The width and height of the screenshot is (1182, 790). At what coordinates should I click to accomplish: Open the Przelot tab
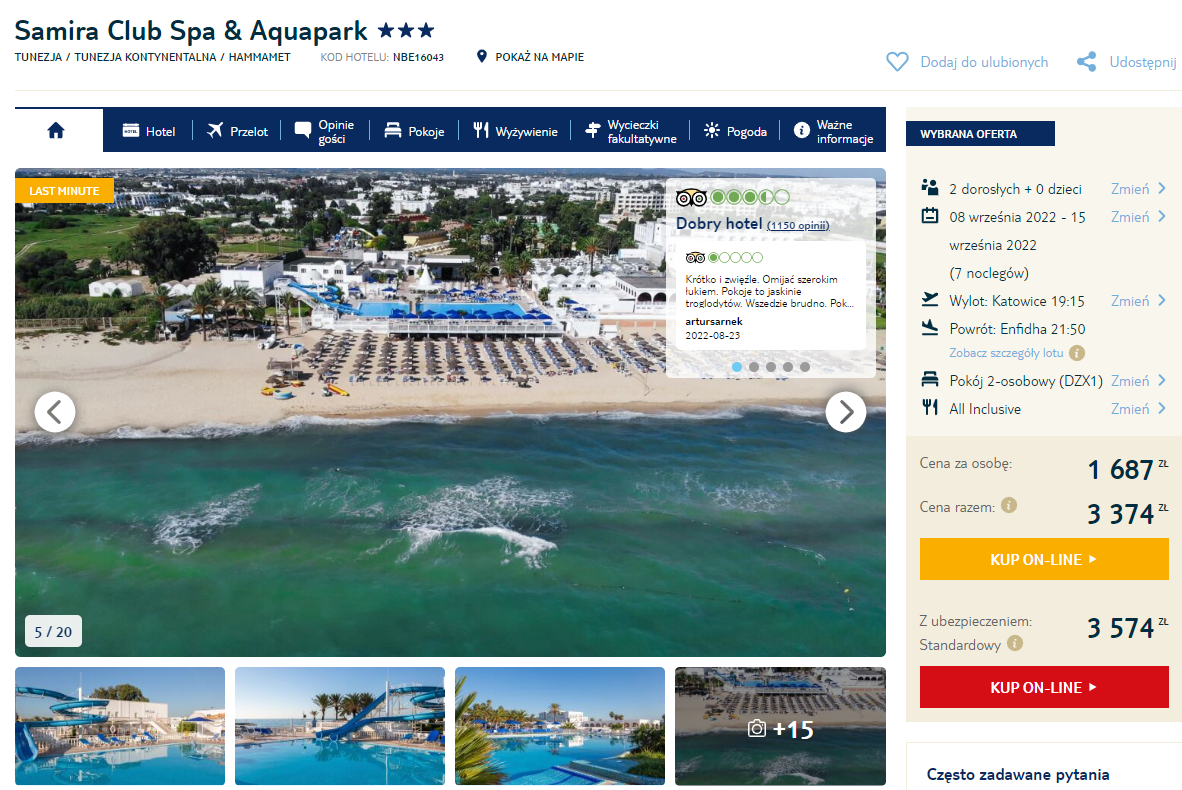tap(237, 131)
